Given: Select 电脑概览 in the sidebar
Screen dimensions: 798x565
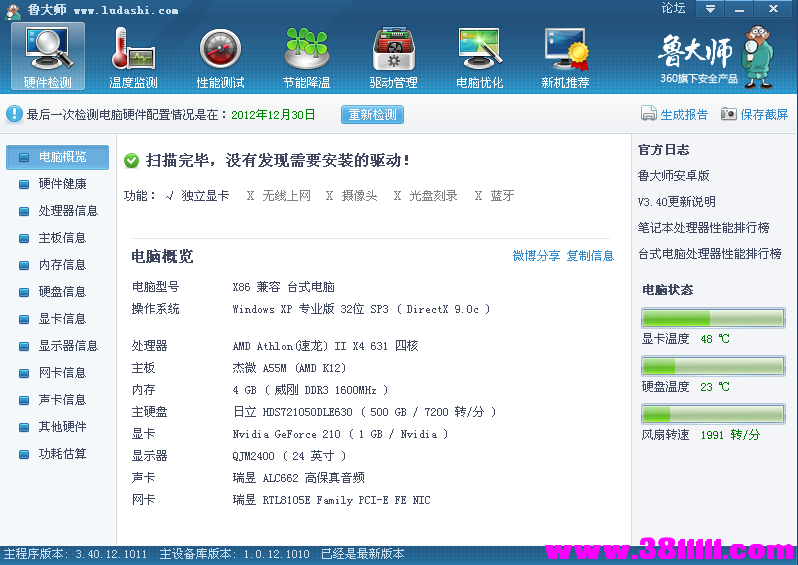Looking at the screenshot, I should click(58, 157).
